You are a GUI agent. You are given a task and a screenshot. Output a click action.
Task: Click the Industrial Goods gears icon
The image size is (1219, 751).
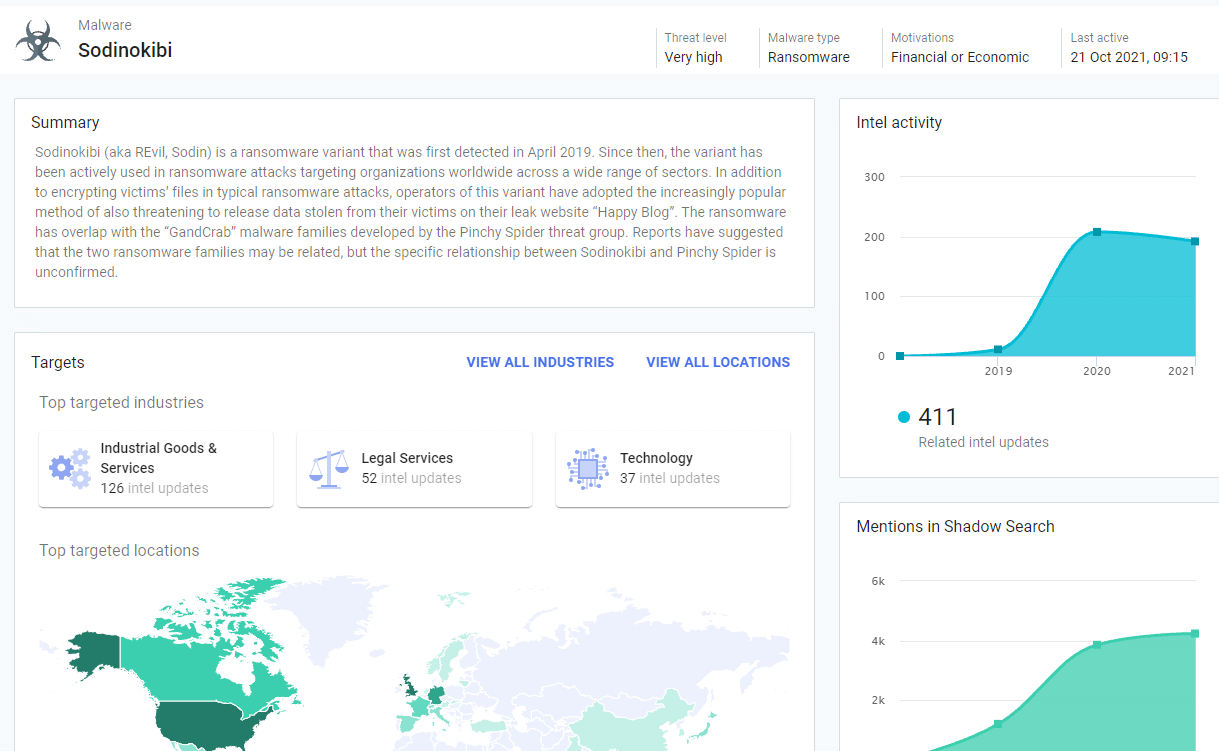pos(70,468)
